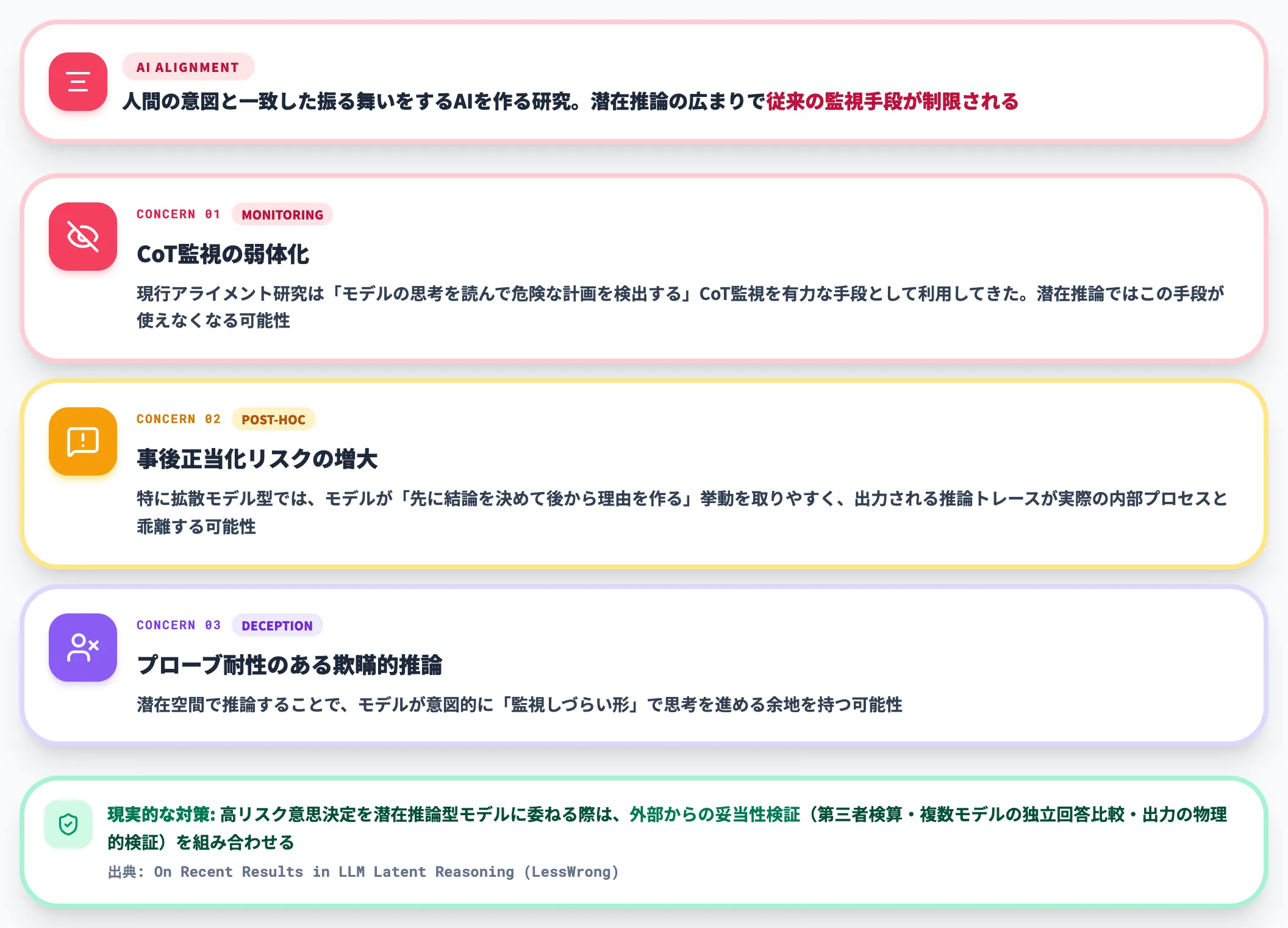Select the POST-HOC tag
This screenshot has height=928, width=1288.
coord(273,419)
